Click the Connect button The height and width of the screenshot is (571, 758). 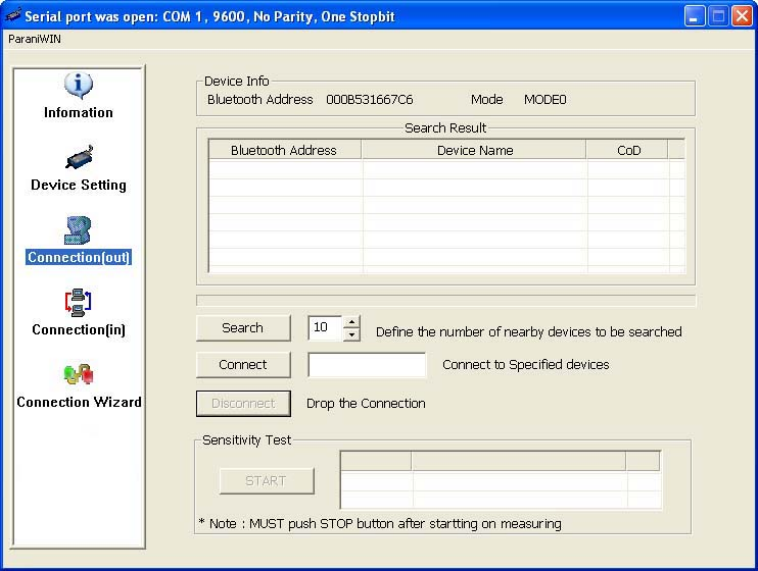point(243,365)
